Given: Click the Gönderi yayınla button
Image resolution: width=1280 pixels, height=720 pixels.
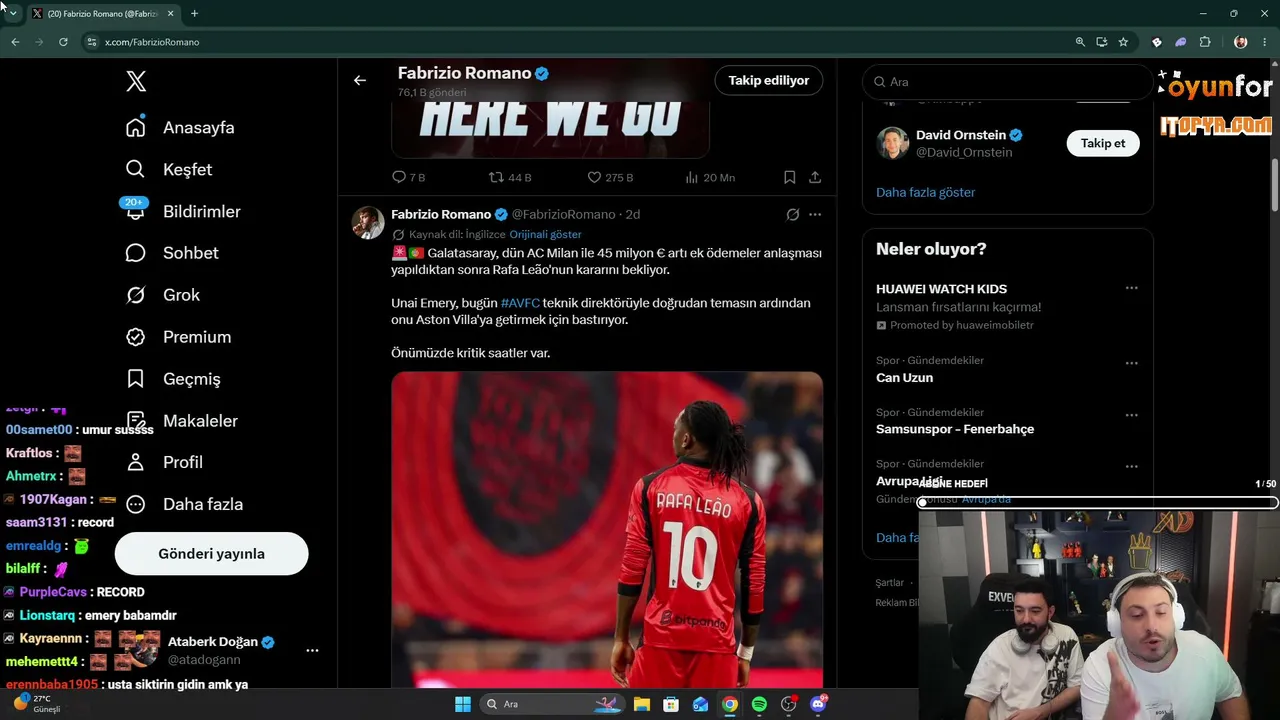Looking at the screenshot, I should (x=211, y=554).
